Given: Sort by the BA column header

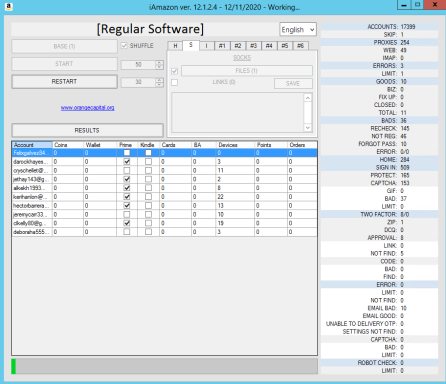Looking at the screenshot, I should pos(204,145).
